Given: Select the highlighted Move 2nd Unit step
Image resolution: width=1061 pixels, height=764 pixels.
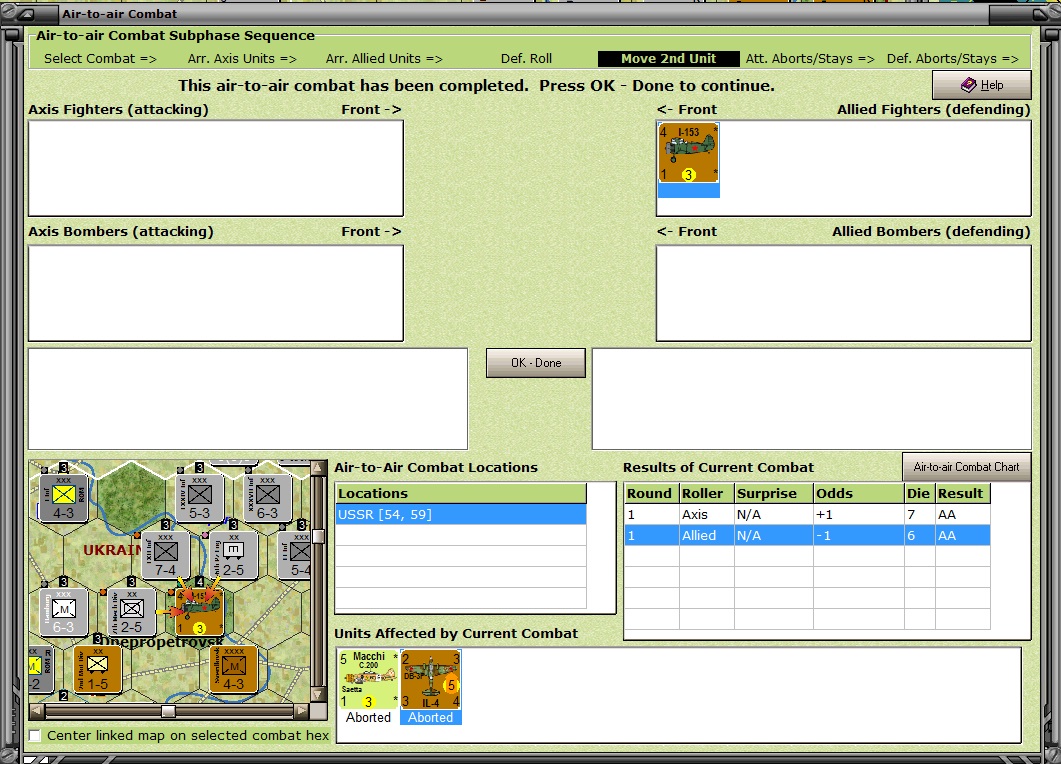Looking at the screenshot, I should [669, 59].
